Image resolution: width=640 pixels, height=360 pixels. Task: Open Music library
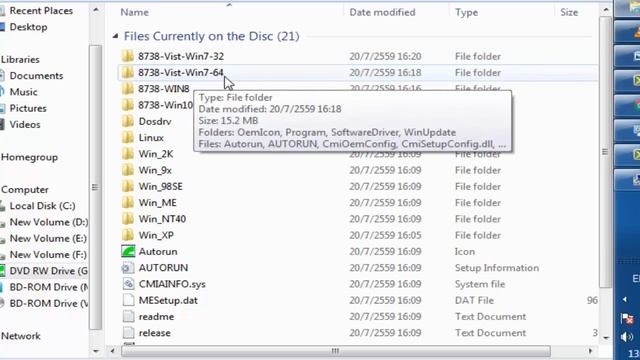click(x=23, y=92)
